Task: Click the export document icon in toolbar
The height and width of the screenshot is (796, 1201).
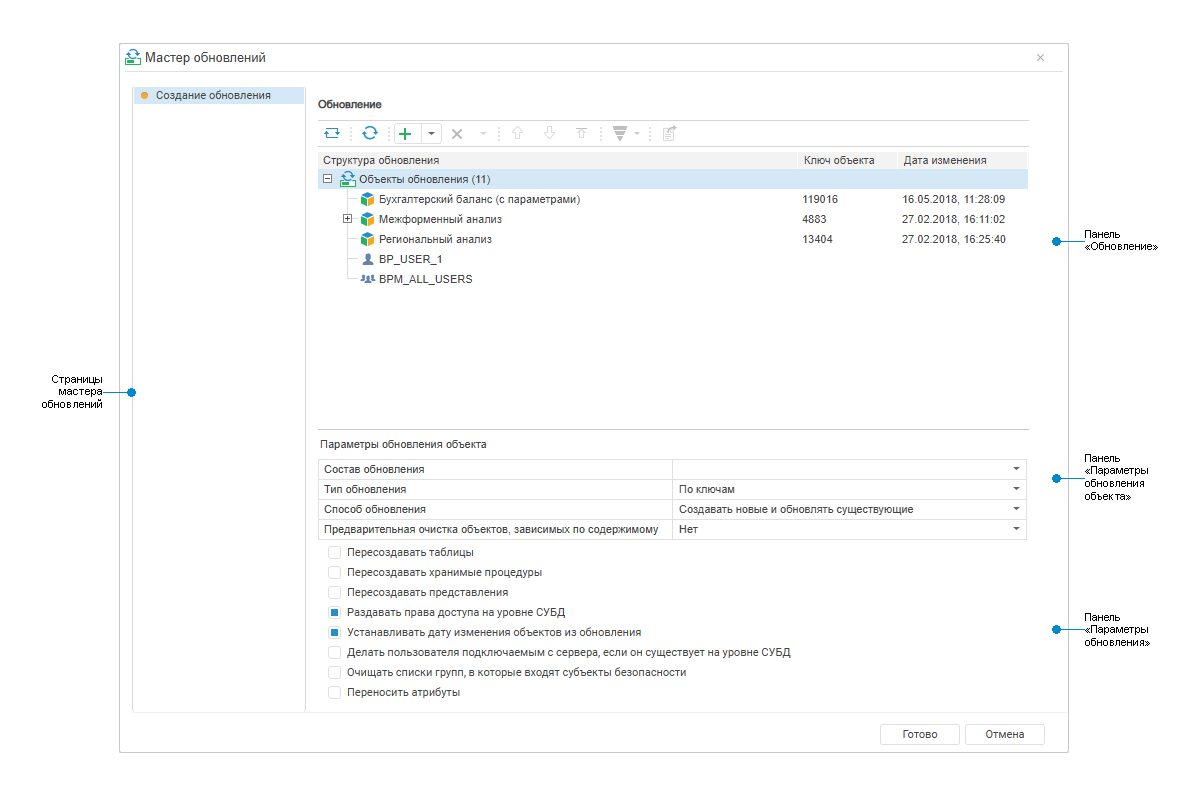Action: point(669,133)
